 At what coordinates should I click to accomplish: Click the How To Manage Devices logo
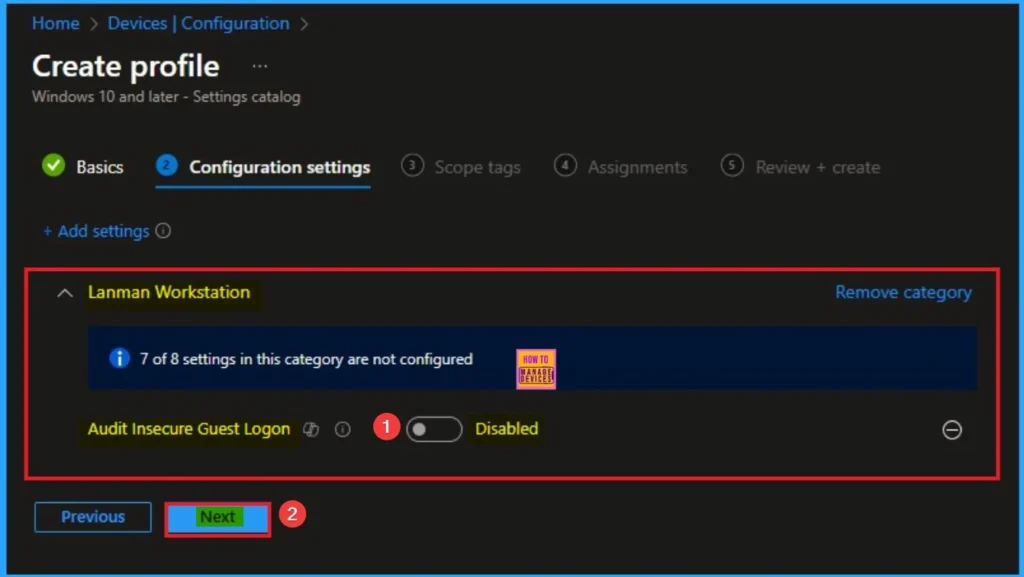(x=536, y=368)
